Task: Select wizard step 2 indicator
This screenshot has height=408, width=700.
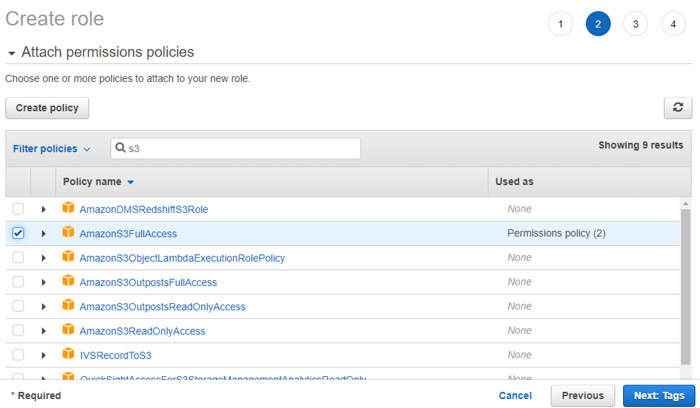Action: pyautogui.click(x=598, y=24)
